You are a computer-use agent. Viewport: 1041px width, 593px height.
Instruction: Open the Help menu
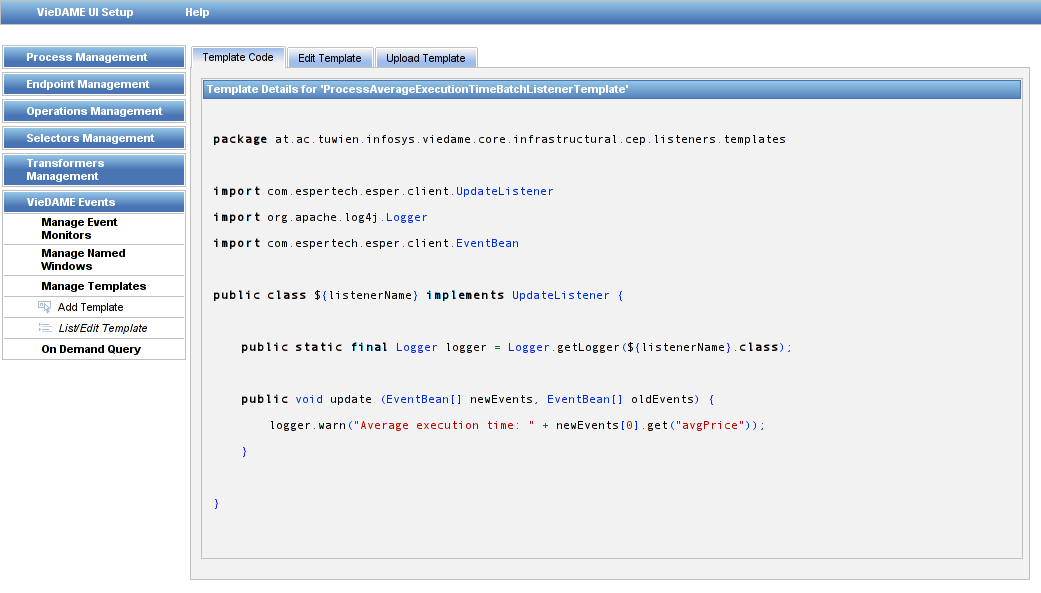[x=197, y=12]
